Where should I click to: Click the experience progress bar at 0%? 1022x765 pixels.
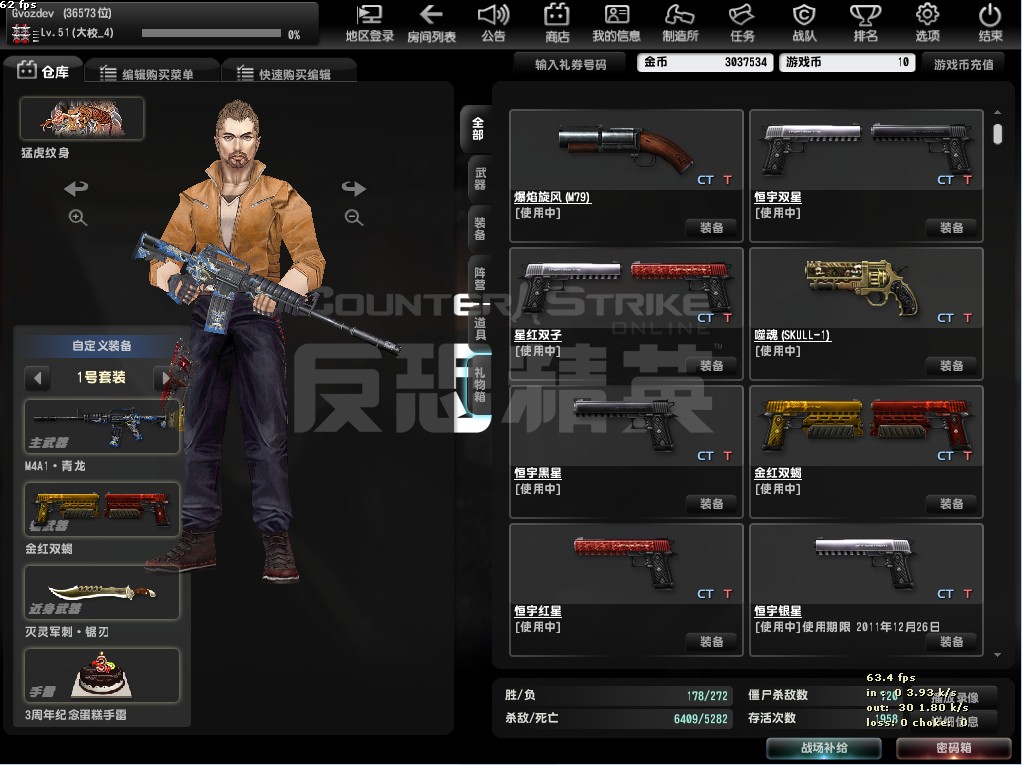(x=211, y=33)
